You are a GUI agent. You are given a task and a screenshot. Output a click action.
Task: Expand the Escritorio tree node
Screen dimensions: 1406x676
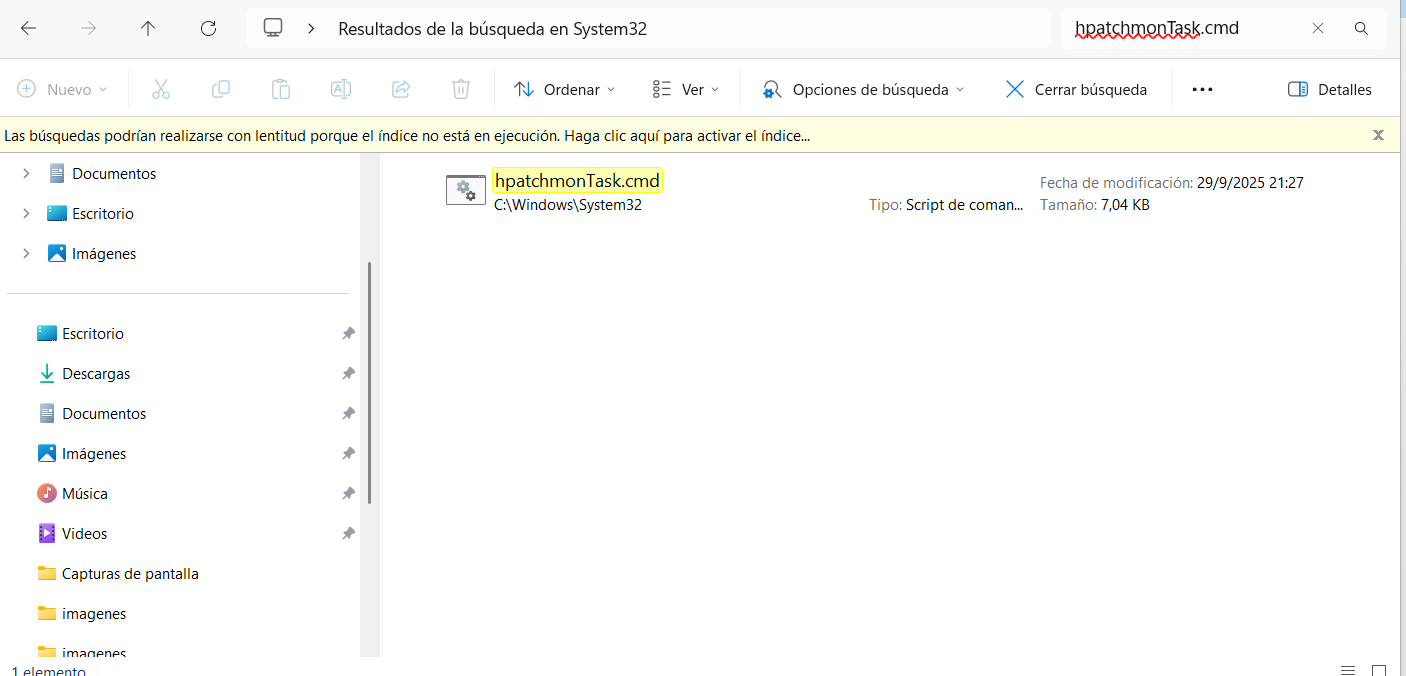click(26, 213)
